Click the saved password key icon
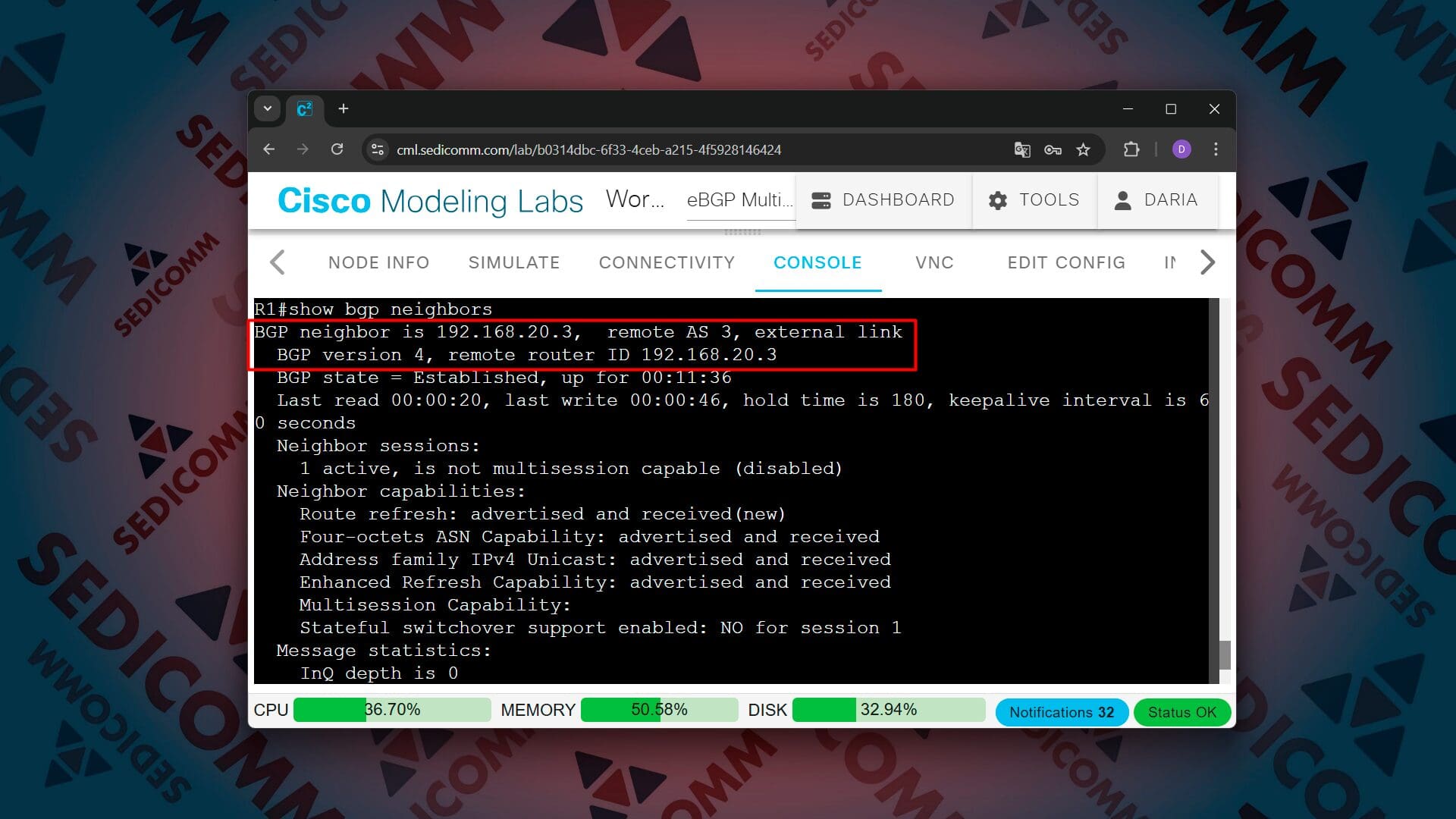Viewport: 1456px width, 819px height. 1053,149
